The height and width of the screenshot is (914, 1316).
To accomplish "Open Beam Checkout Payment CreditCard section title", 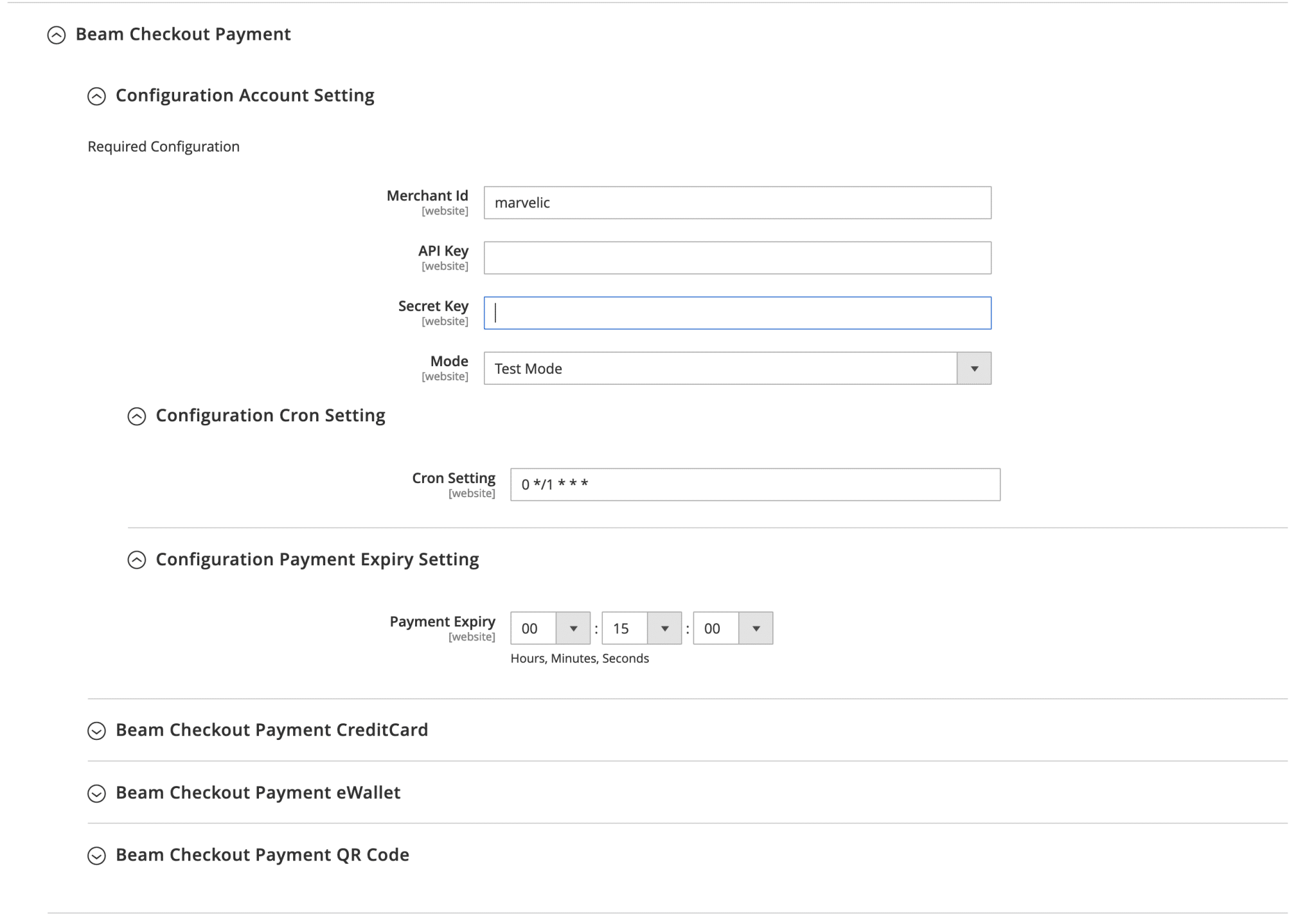I will tap(272, 730).
